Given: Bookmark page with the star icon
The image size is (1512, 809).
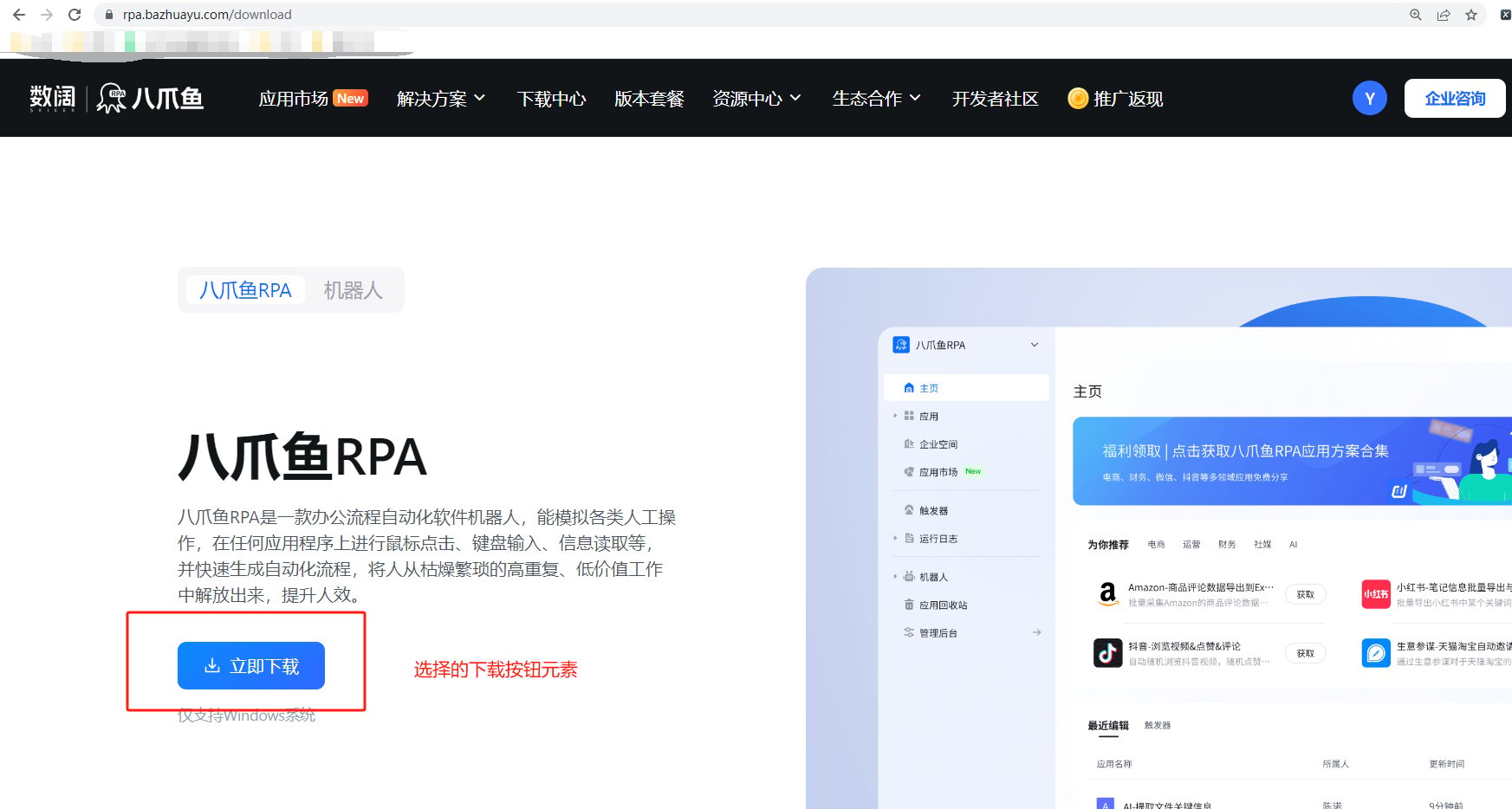Looking at the screenshot, I should click(x=1471, y=15).
